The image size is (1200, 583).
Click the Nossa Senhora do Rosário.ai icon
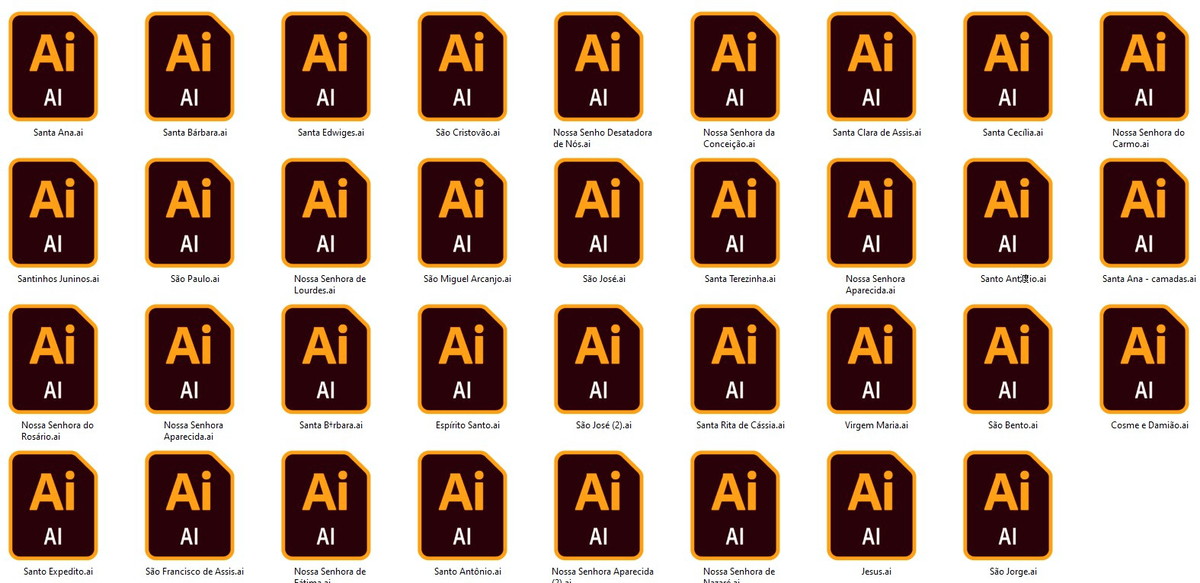53,359
